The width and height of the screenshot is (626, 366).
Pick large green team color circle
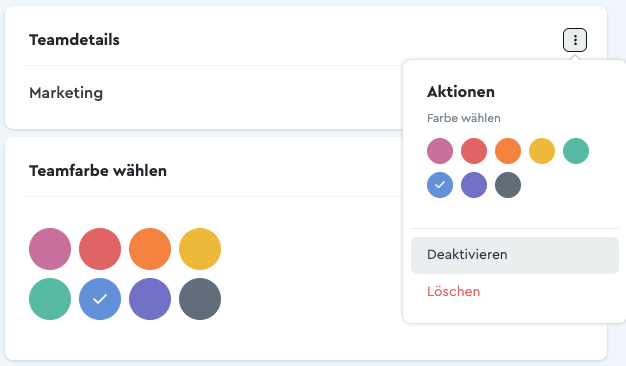tap(50, 299)
